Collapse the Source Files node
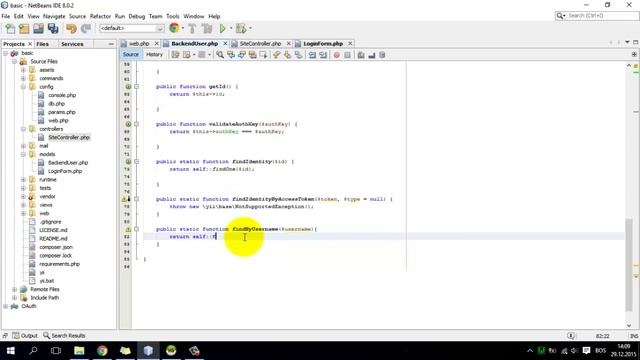The height and width of the screenshot is (360, 640). pos(14,62)
